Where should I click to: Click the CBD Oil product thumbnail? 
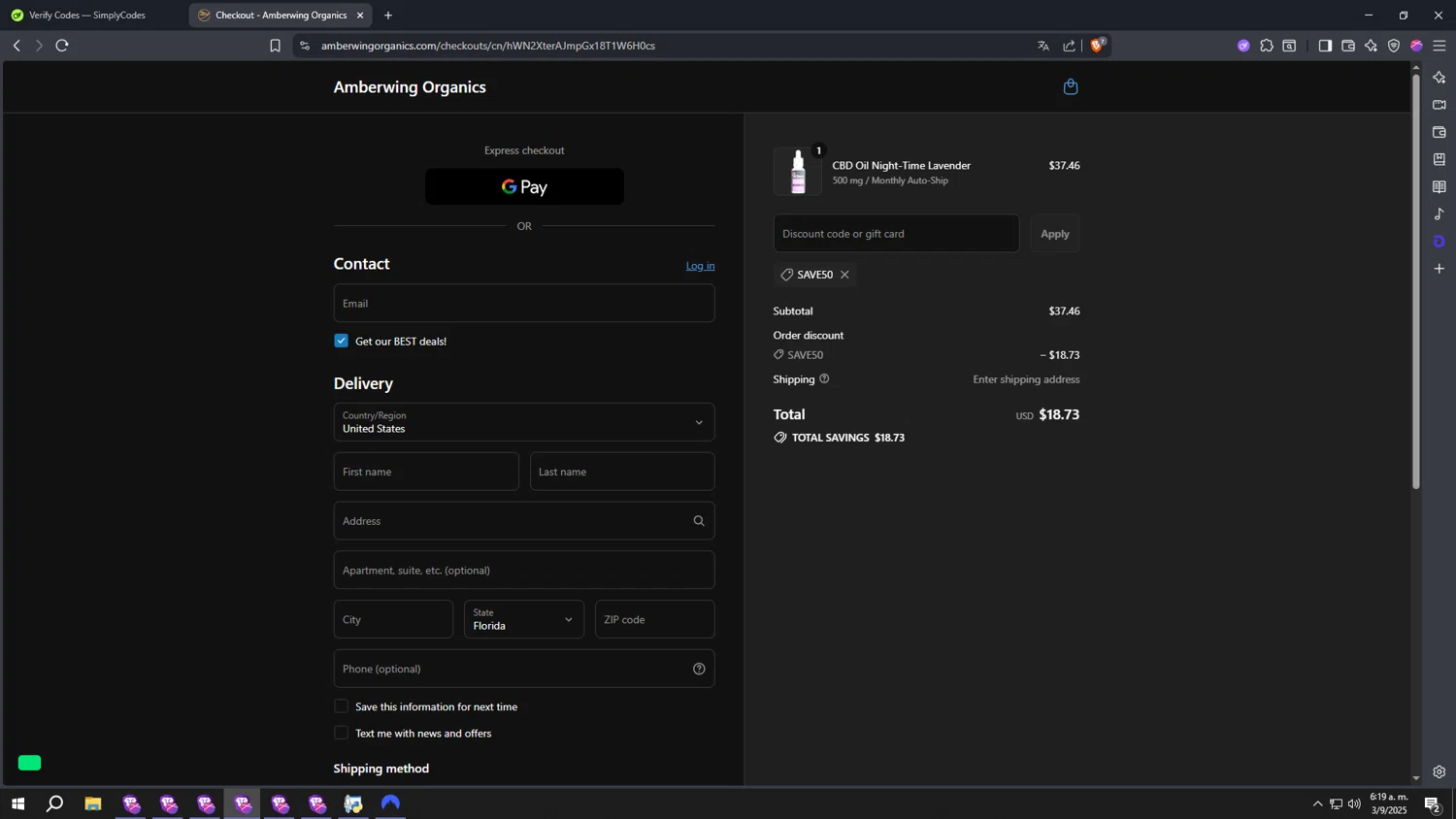(798, 172)
